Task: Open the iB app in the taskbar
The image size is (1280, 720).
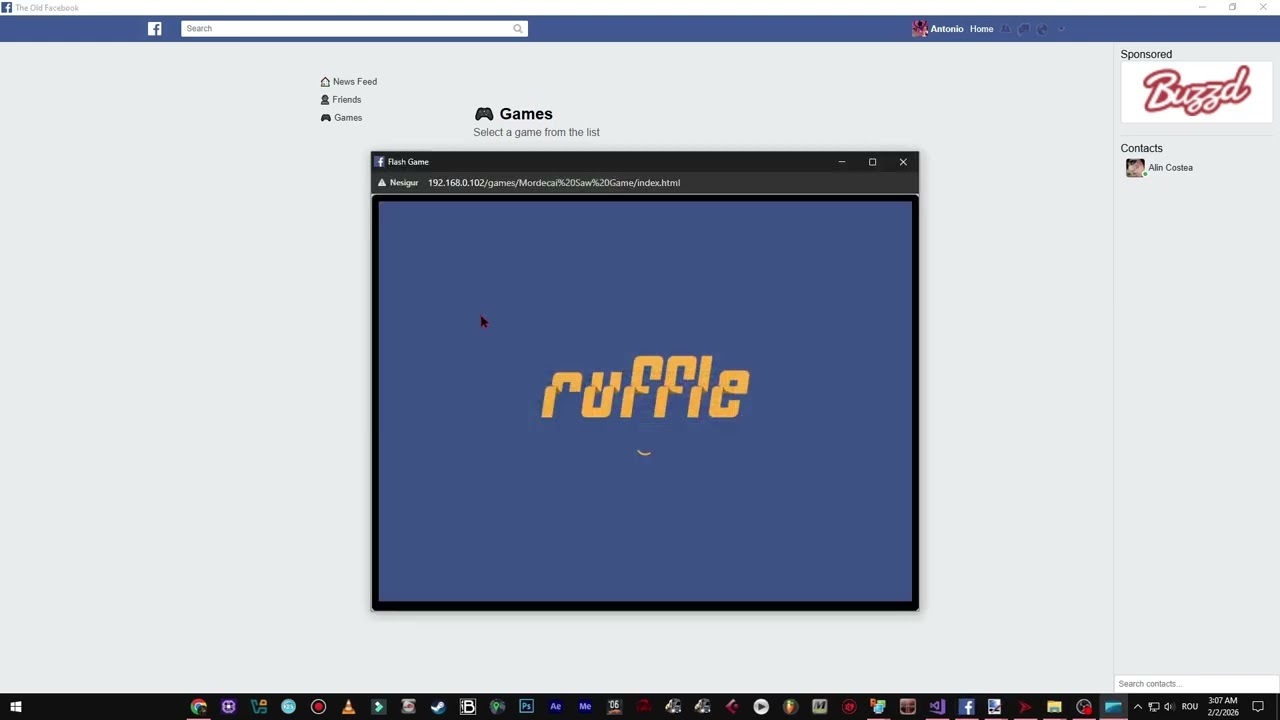Action: pos(467,707)
